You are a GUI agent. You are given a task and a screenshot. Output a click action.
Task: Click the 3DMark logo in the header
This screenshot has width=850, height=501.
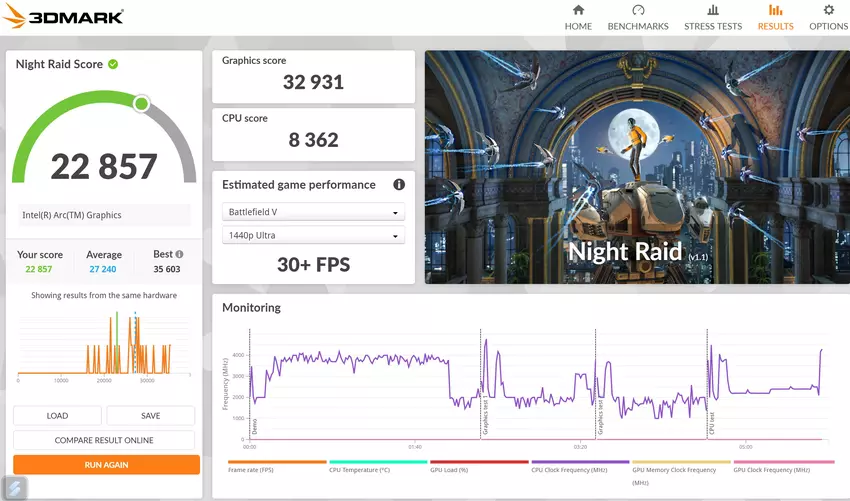coord(64,17)
